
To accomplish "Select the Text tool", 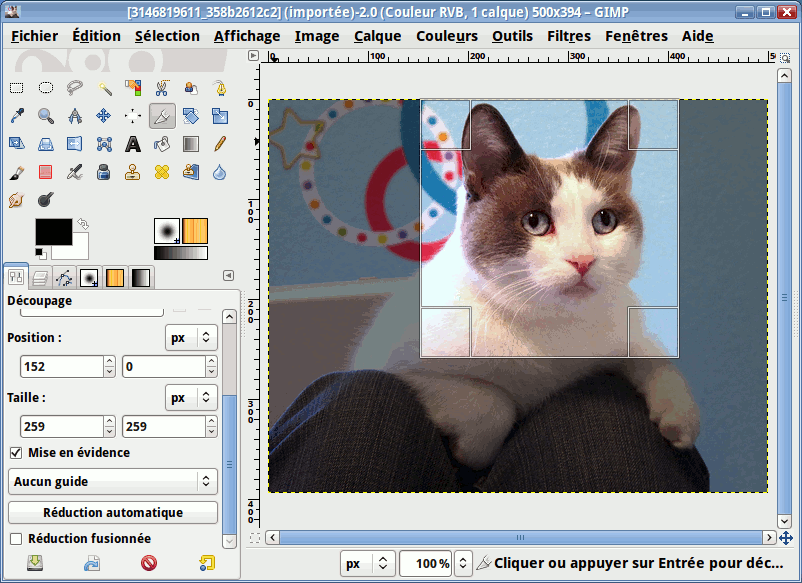I will pyautogui.click(x=133, y=144).
